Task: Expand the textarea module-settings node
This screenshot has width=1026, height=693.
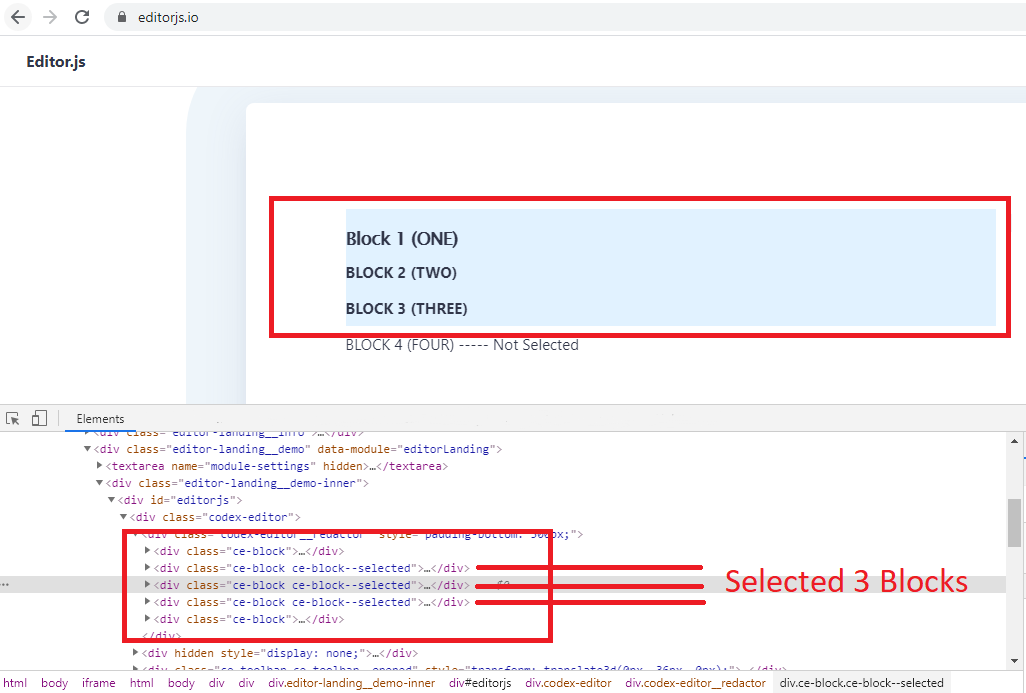Action: (x=99, y=466)
